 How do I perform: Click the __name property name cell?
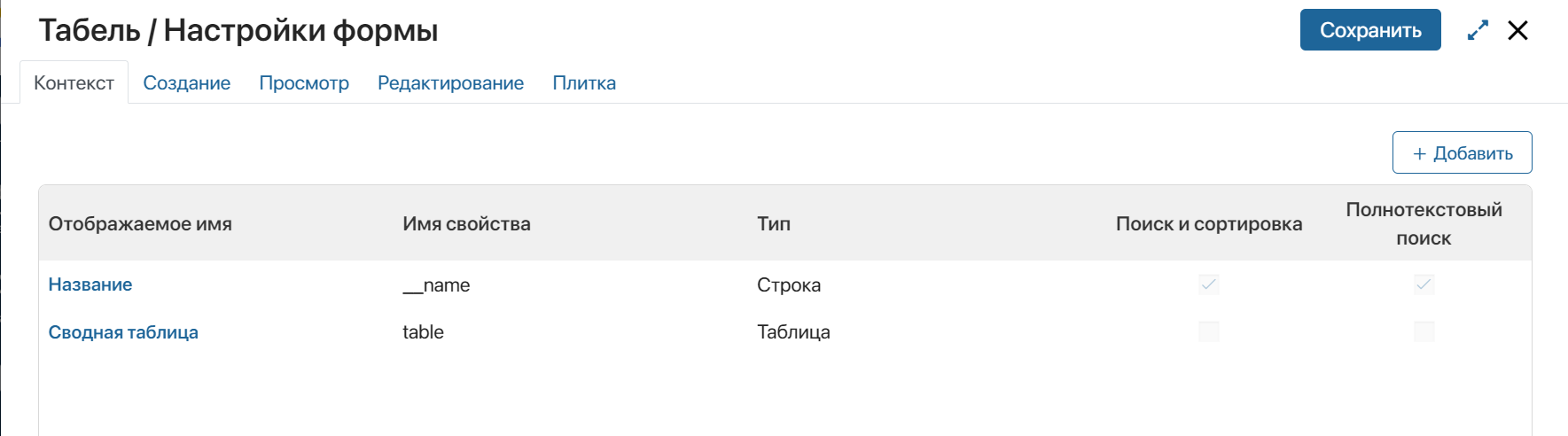436,285
